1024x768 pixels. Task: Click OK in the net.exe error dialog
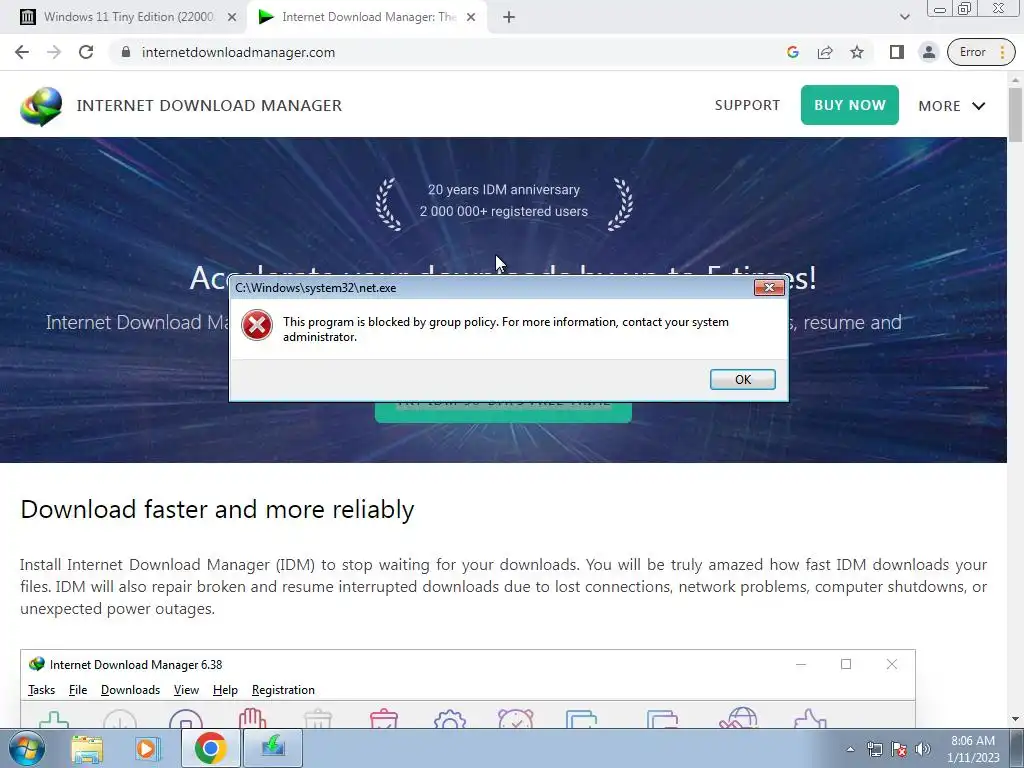click(743, 379)
